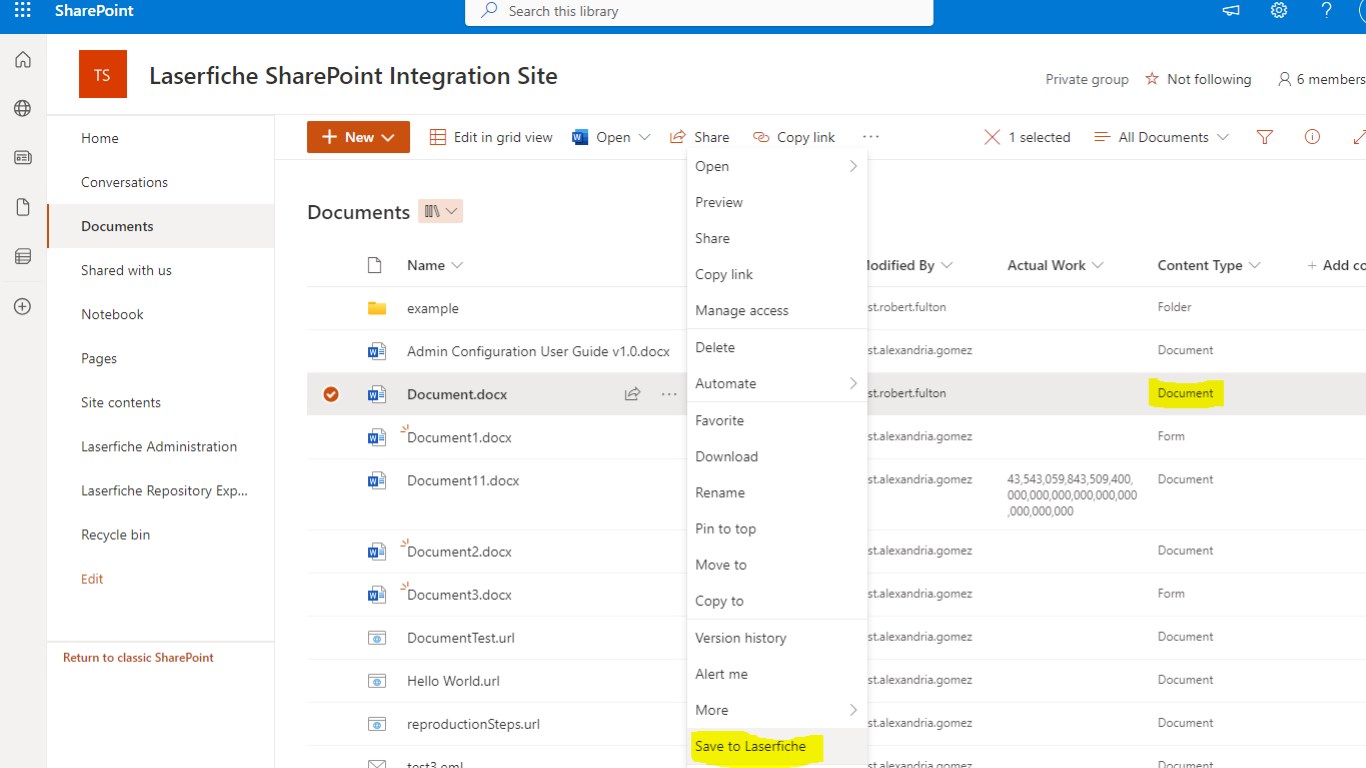This screenshot has height=768, width=1366.
Task: Click the share icon beside Document.docx
Action: [x=632, y=394]
